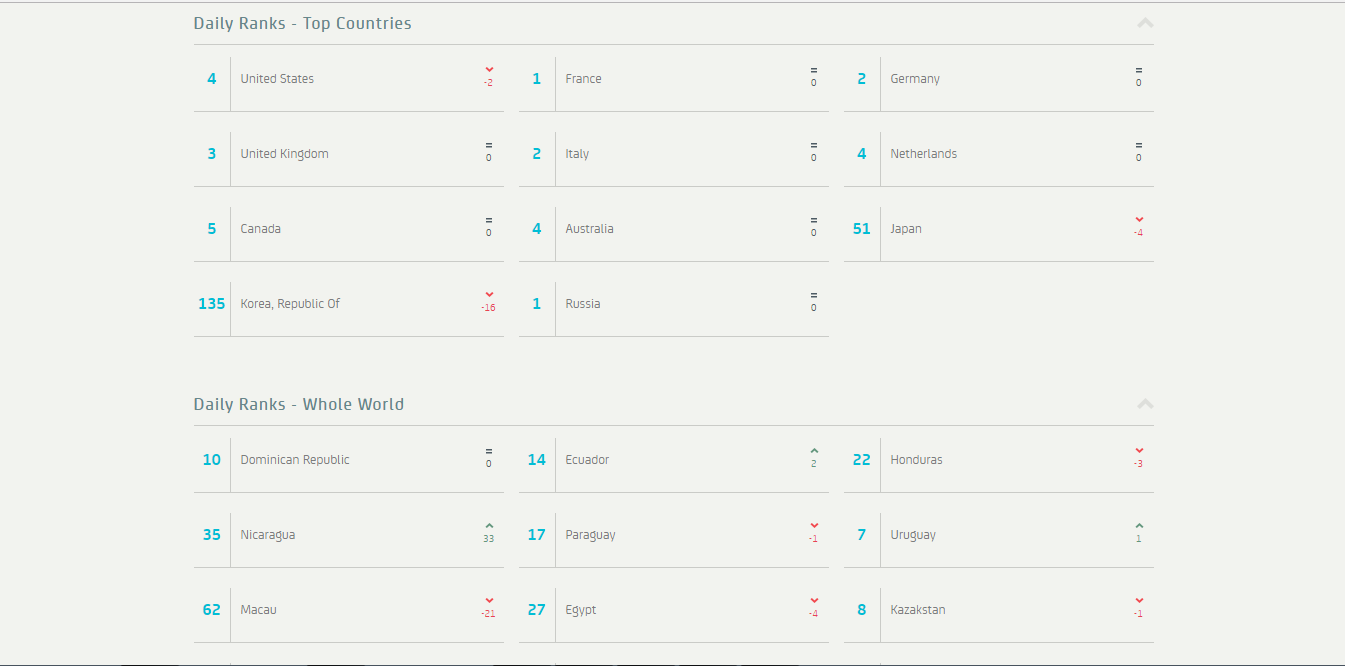Click the red down arrow for United States
This screenshot has width=1345, height=666.
click(489, 70)
